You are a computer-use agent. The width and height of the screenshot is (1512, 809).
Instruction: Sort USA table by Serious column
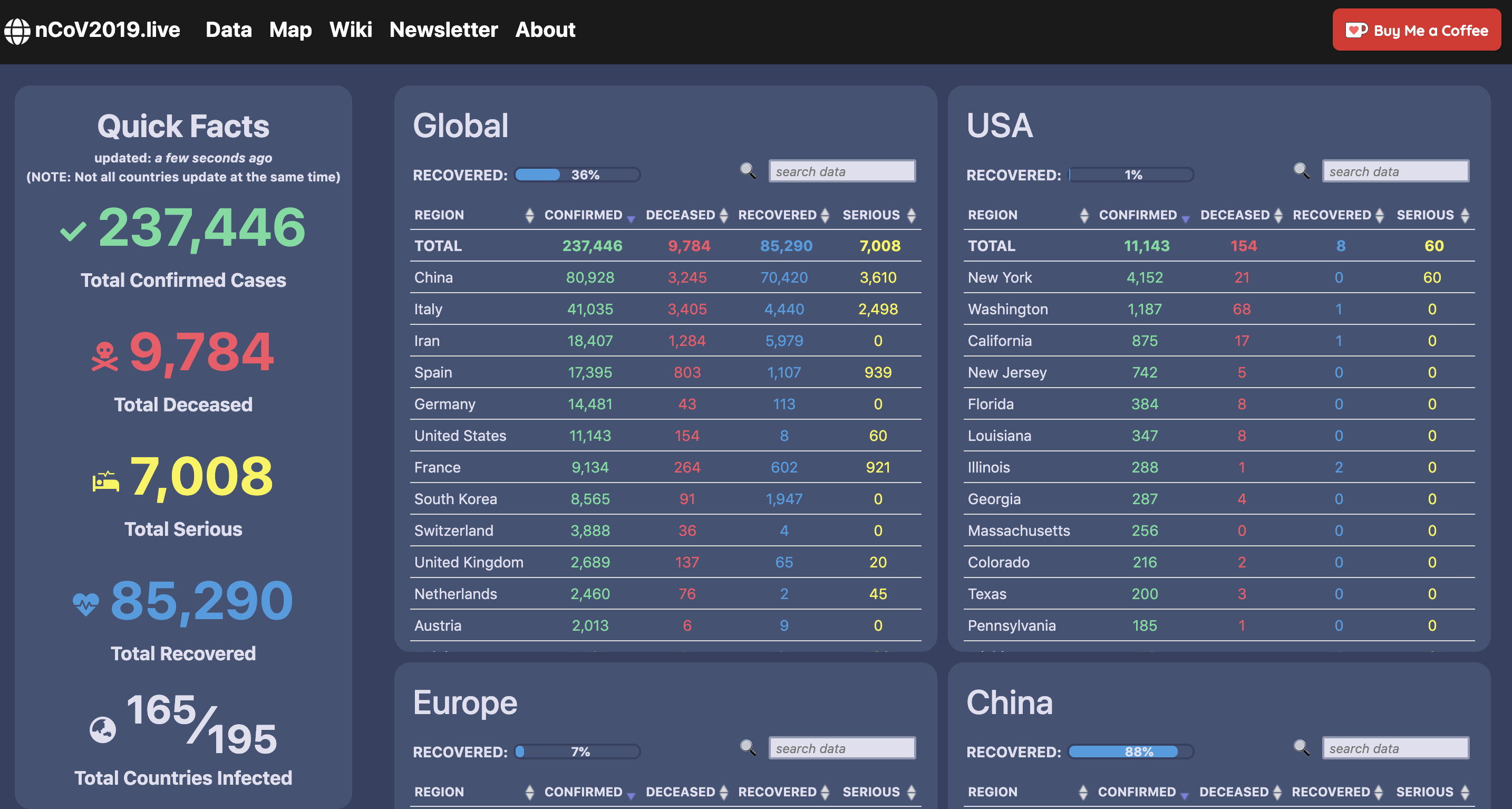click(x=1465, y=216)
